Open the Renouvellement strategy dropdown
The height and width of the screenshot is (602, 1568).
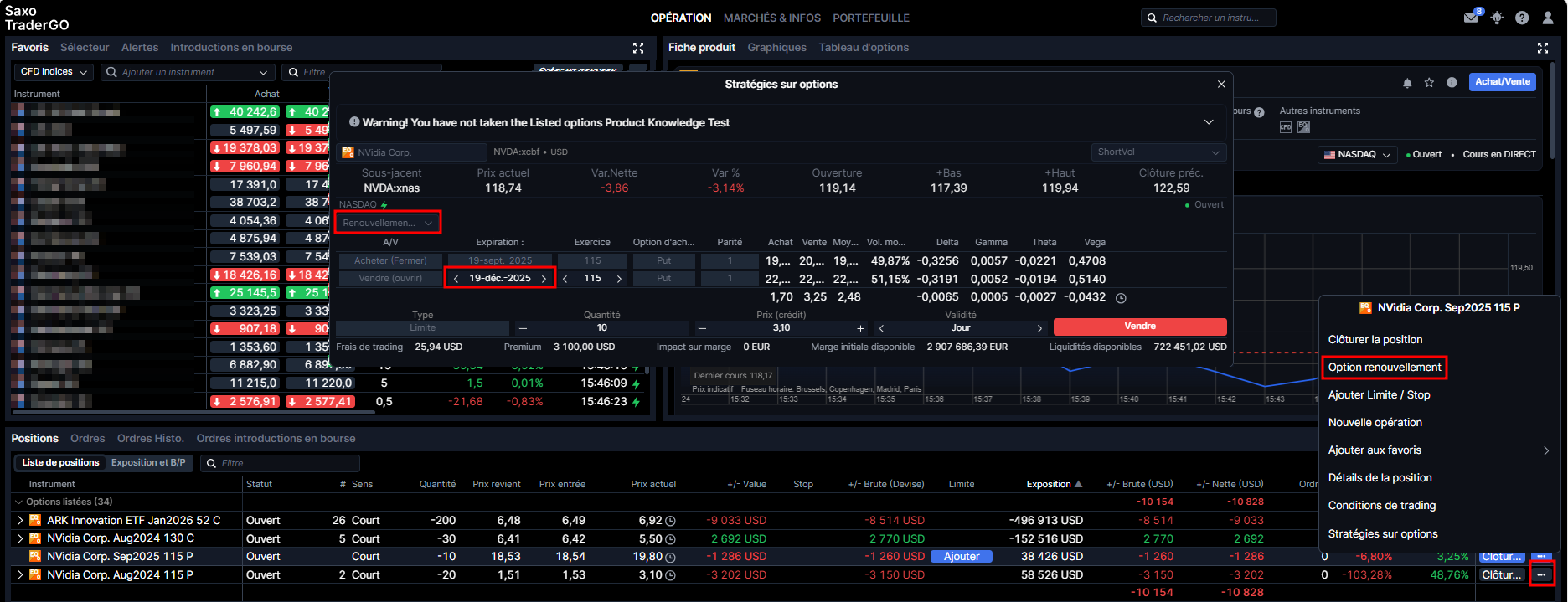[x=387, y=223]
